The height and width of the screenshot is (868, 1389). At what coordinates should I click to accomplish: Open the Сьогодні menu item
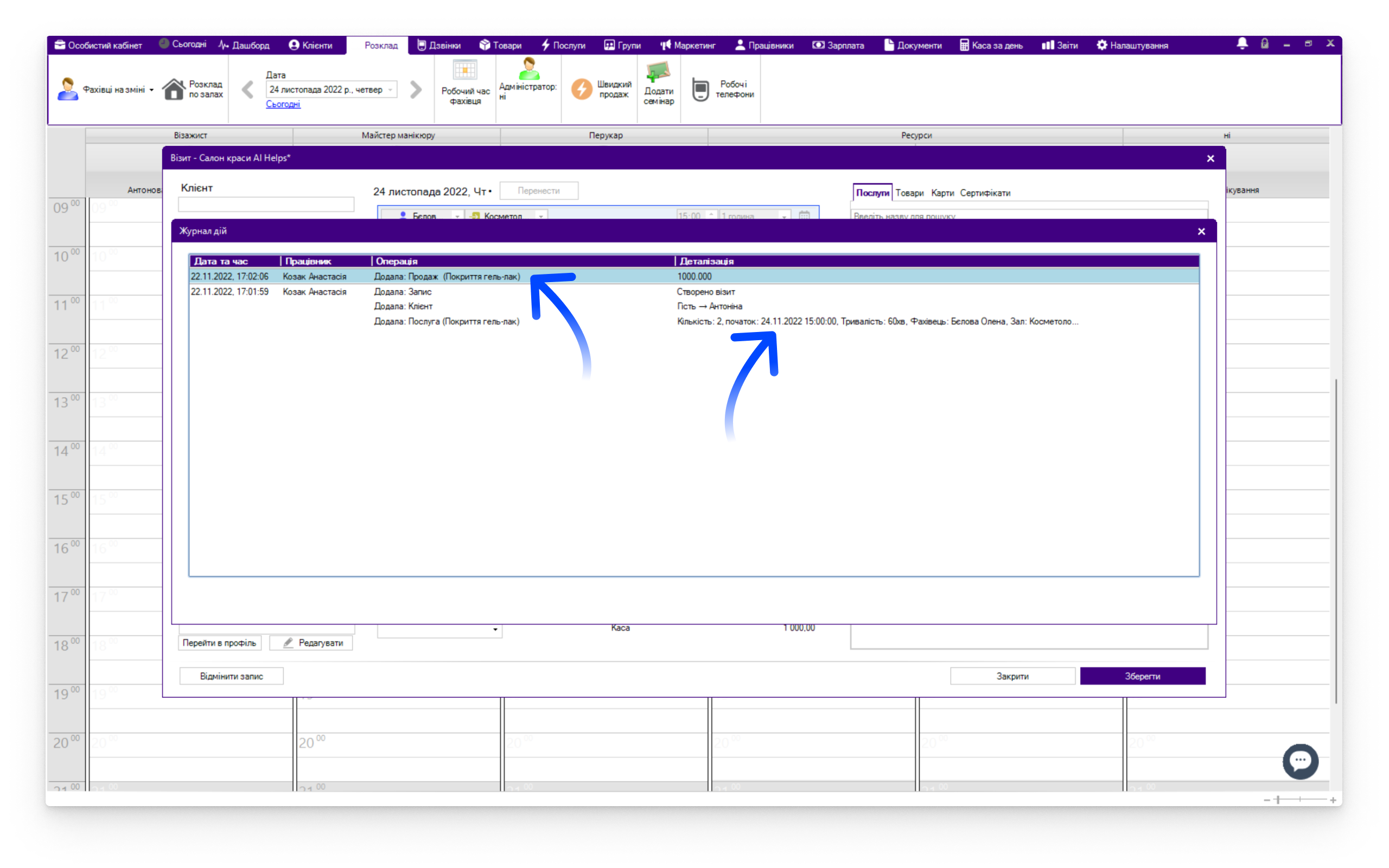(x=182, y=44)
